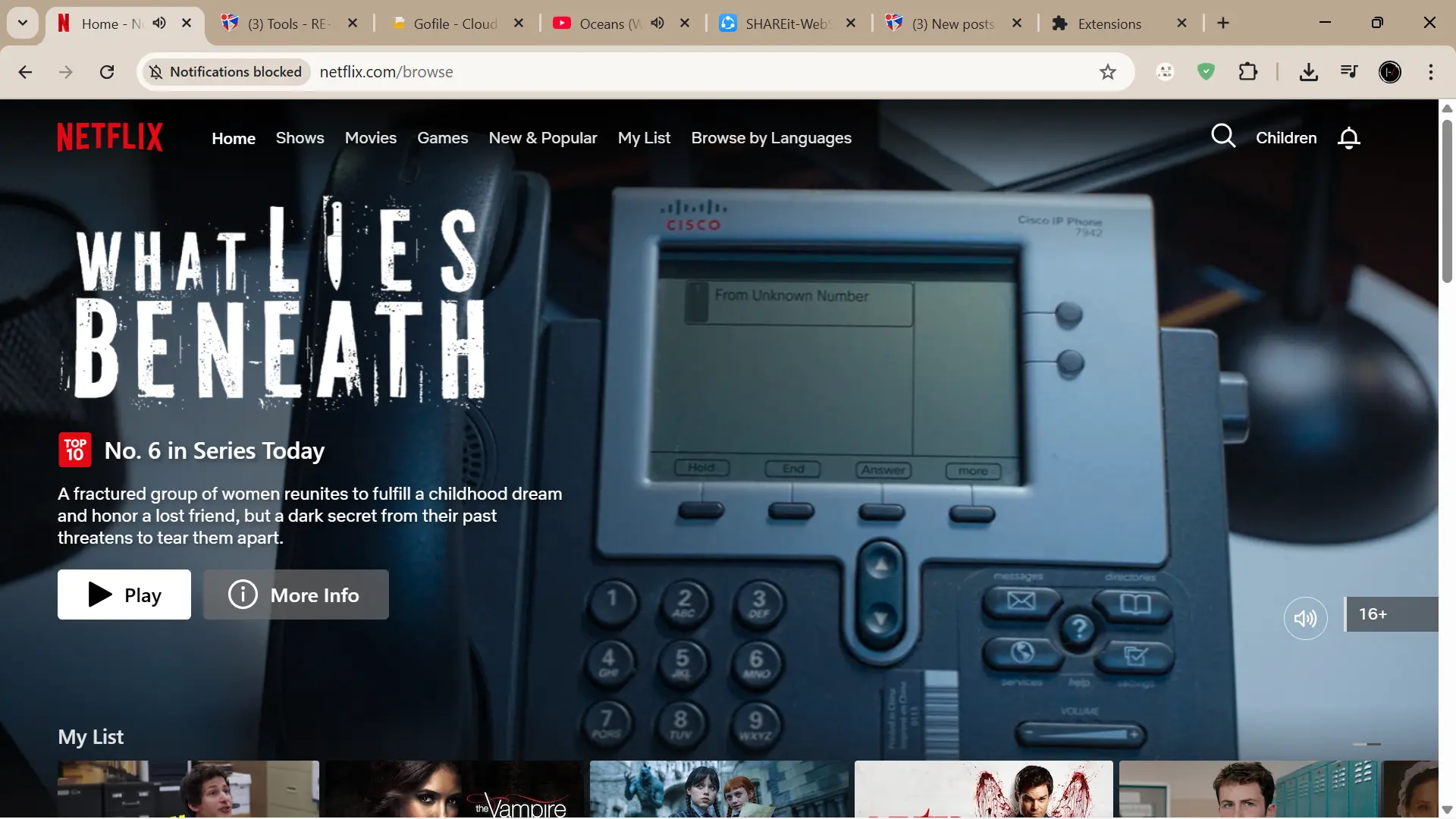Switch to the Extensions tab
This screenshot has width=1456, height=819.
point(1109,24)
